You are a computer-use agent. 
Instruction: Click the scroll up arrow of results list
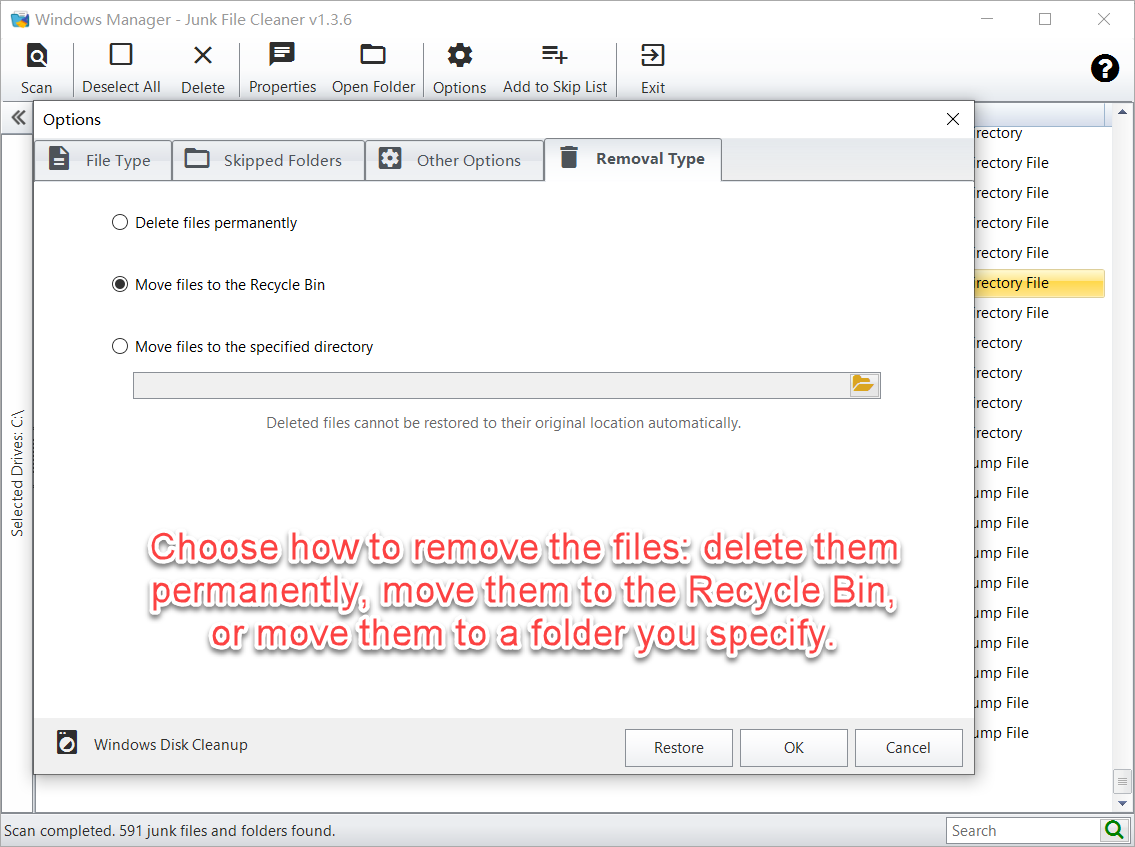tap(1122, 112)
